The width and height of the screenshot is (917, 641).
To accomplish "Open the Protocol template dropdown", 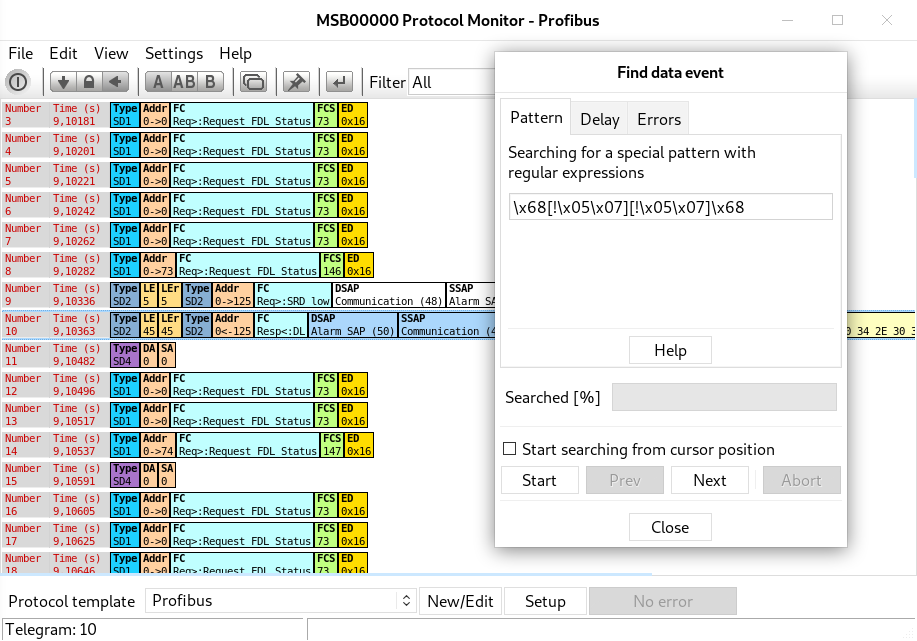I will click(x=281, y=601).
